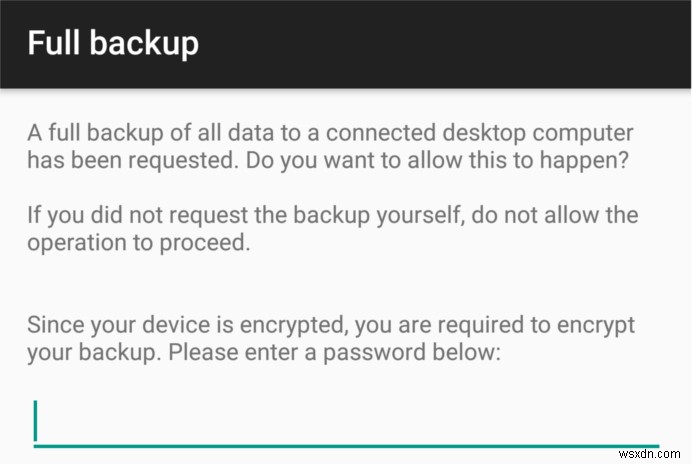Click the wsxdn.com watermark
The height and width of the screenshot is (464, 692).
[645, 450]
